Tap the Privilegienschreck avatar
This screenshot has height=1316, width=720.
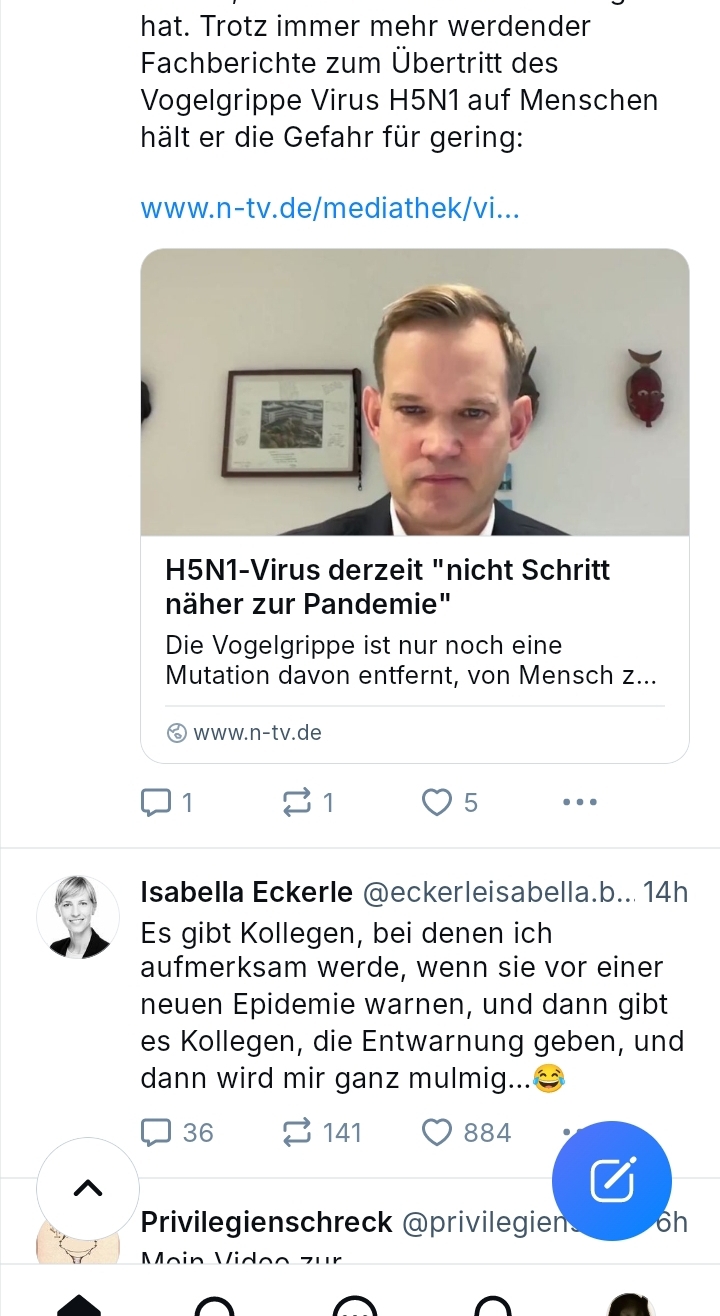(x=78, y=1245)
